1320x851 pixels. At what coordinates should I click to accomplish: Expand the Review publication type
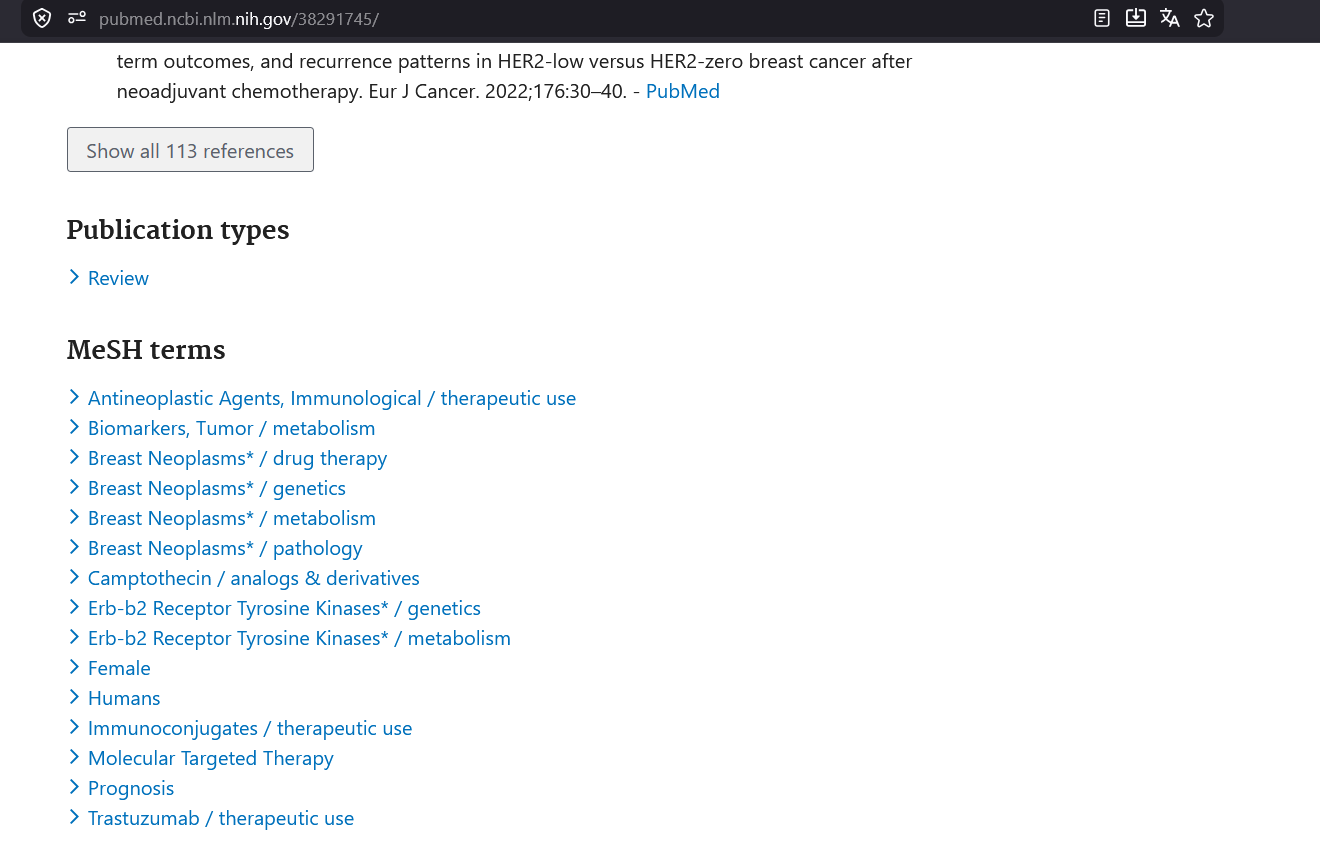pos(118,278)
